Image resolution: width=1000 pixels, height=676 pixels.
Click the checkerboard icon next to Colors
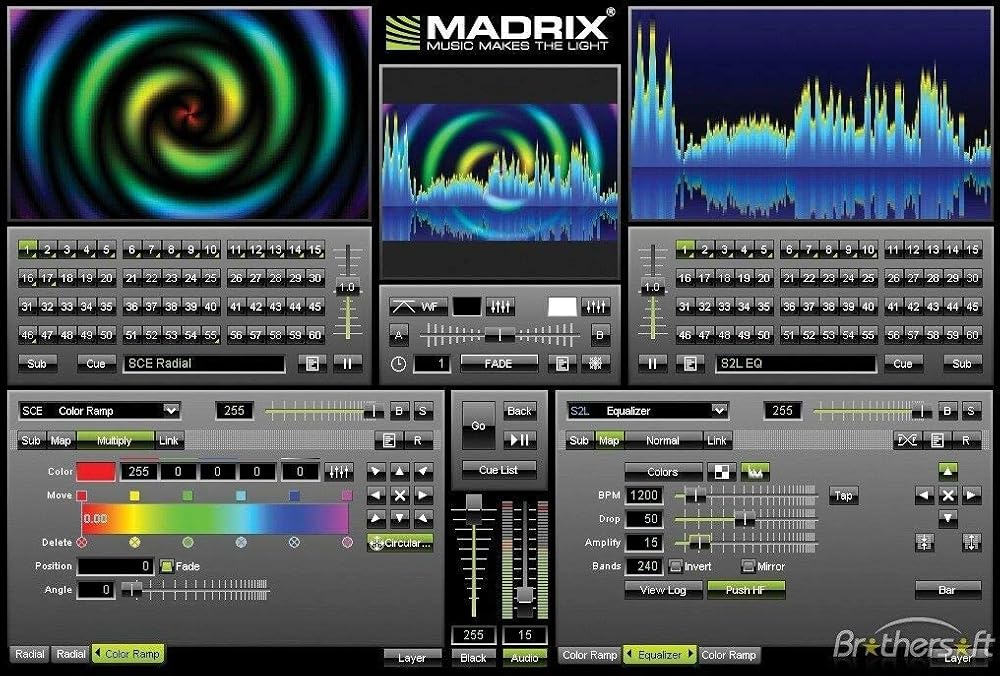click(722, 472)
